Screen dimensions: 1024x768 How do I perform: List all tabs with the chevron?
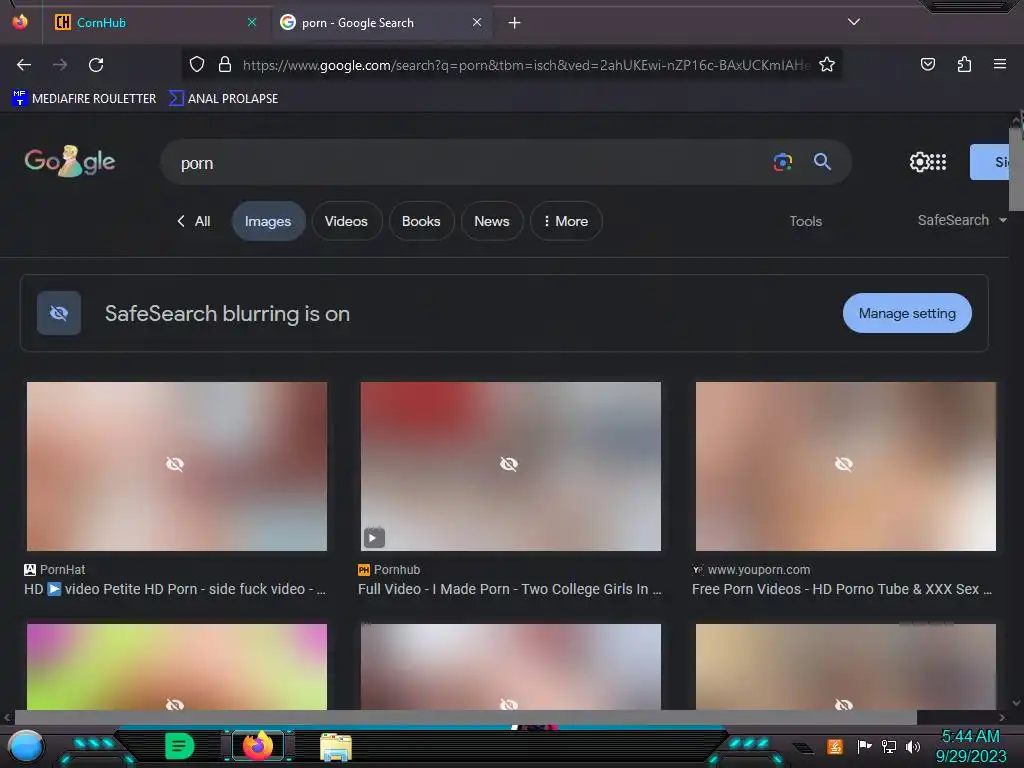[854, 22]
